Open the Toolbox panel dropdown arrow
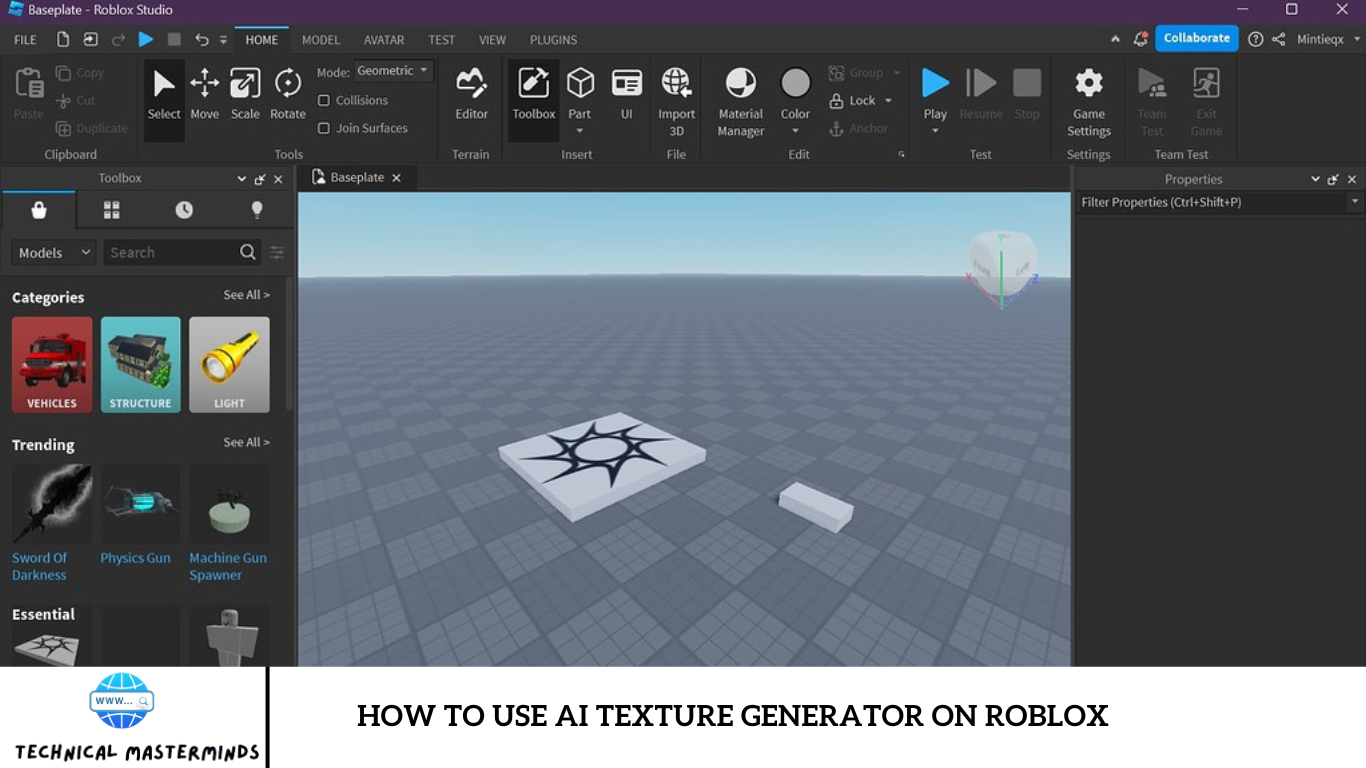The width and height of the screenshot is (1366, 768). (242, 179)
